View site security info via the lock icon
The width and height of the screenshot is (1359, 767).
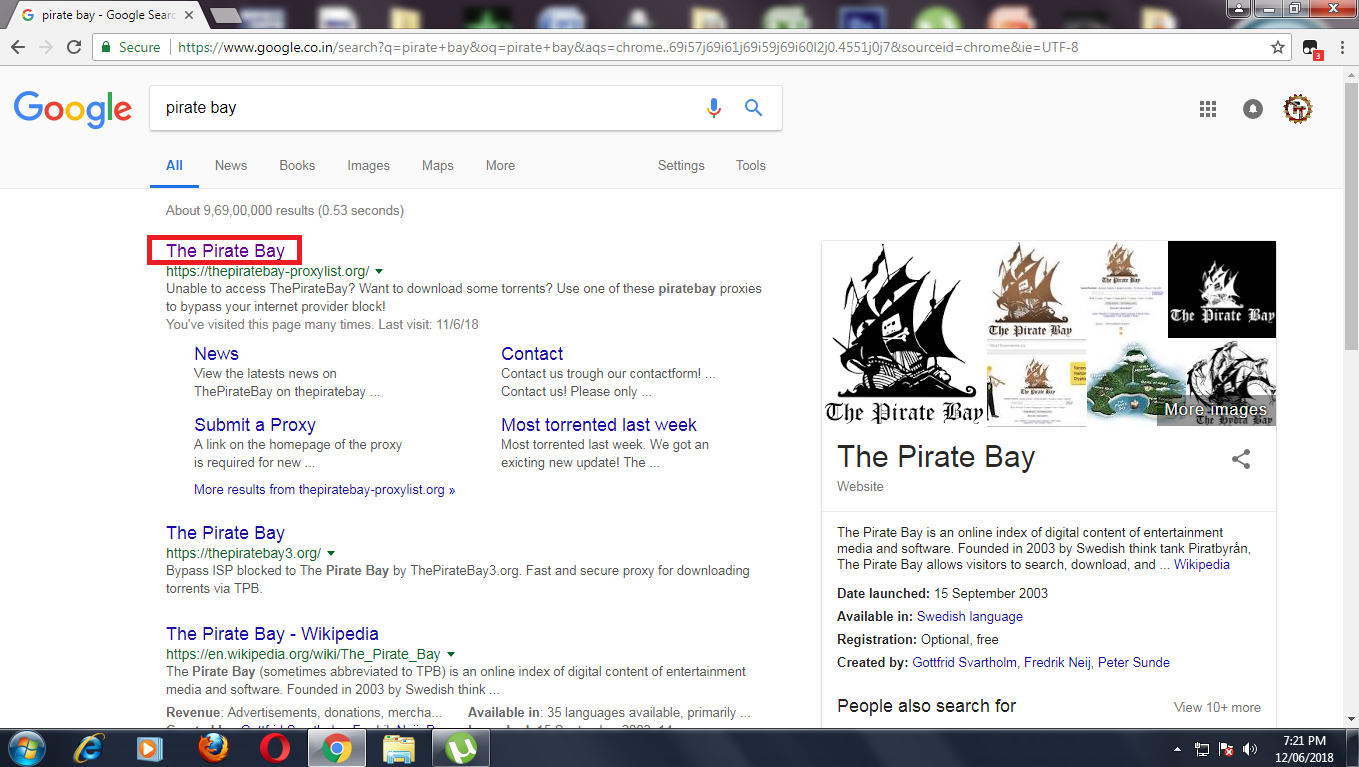(106, 47)
